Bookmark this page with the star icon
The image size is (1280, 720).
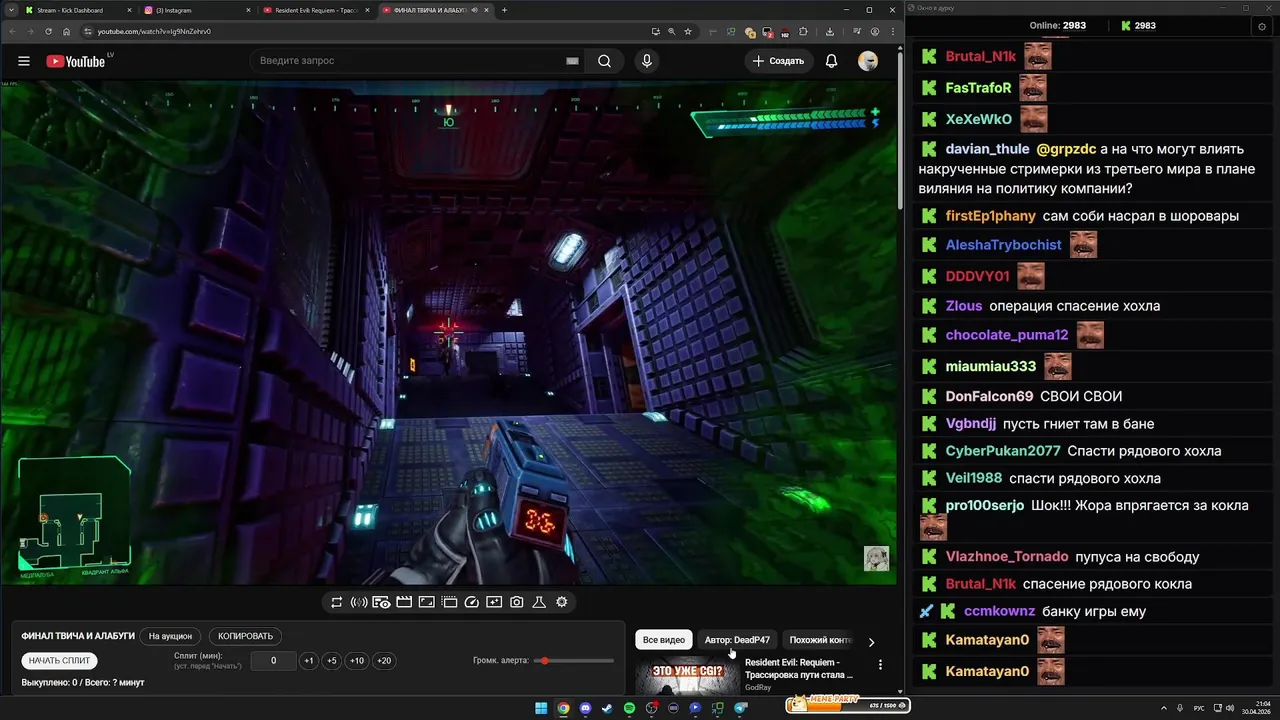click(x=688, y=31)
